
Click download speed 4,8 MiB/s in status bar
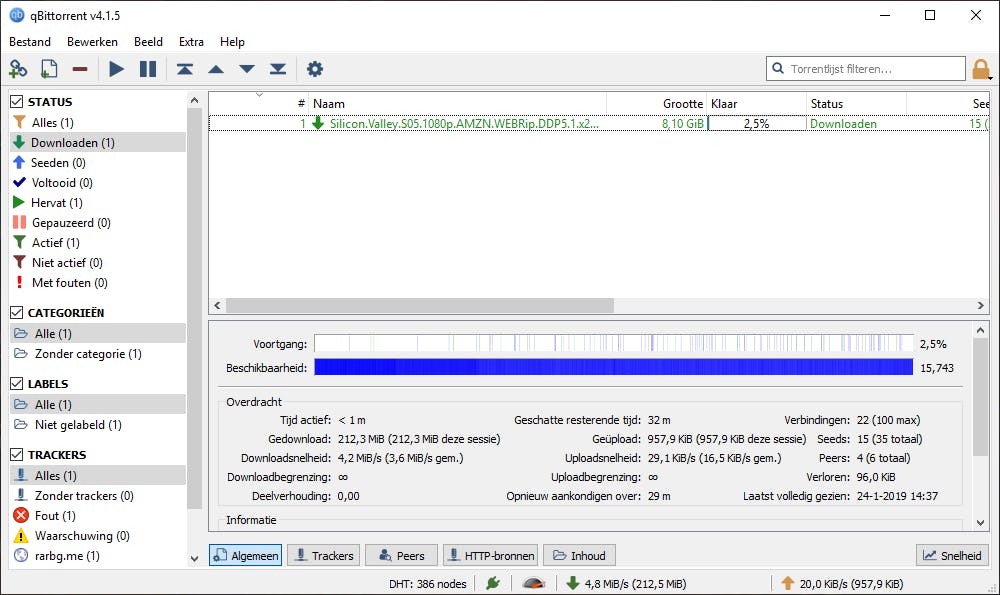626,583
